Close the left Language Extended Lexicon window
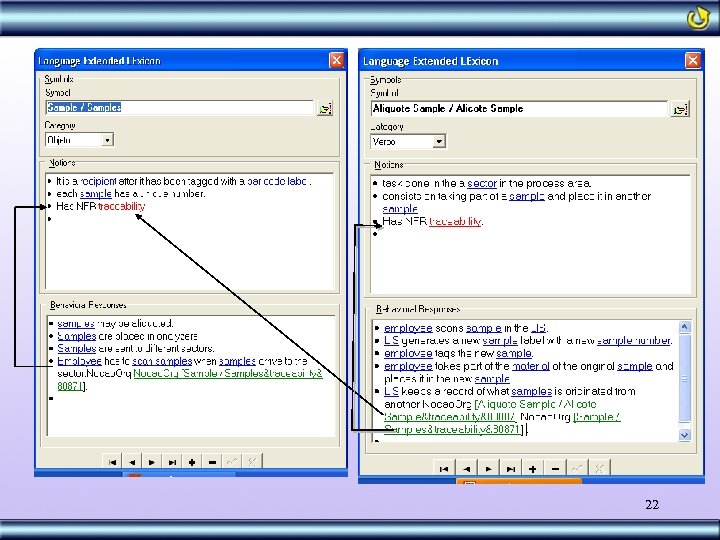Screen dimensions: 720x540 337,60
